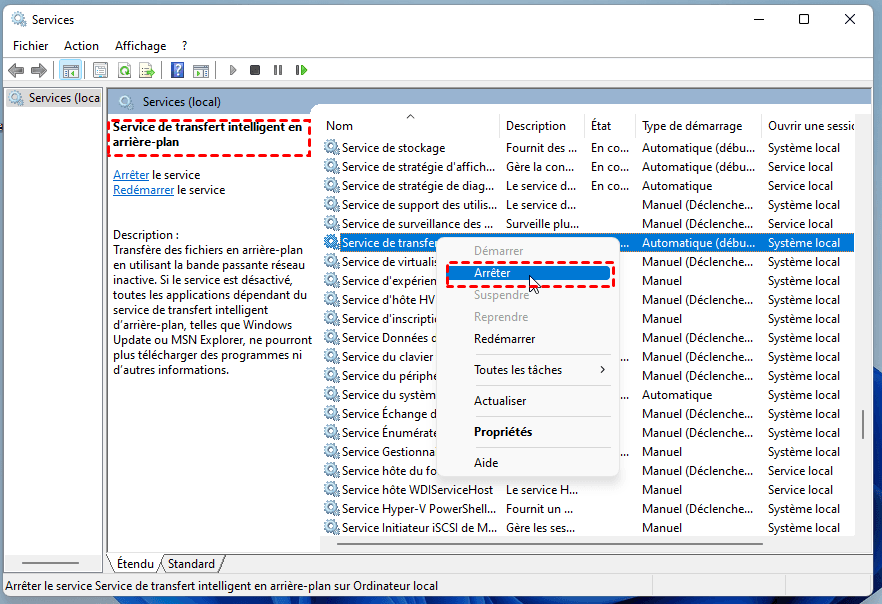The height and width of the screenshot is (604, 882).
Task: Click gear icon of Service hôte WDIServiceHost
Action: pos(332,489)
